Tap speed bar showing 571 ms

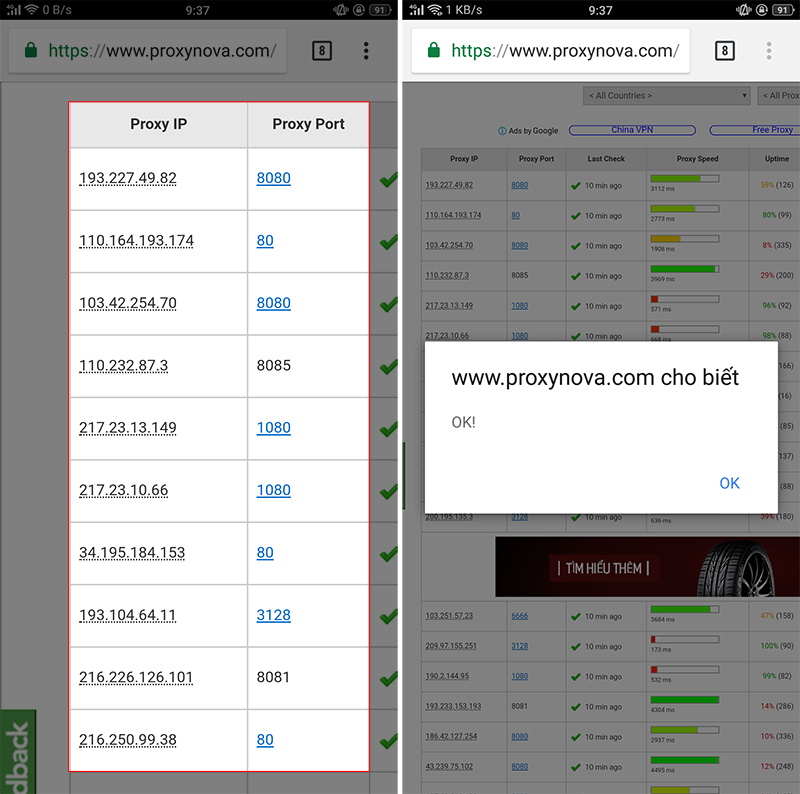[685, 299]
